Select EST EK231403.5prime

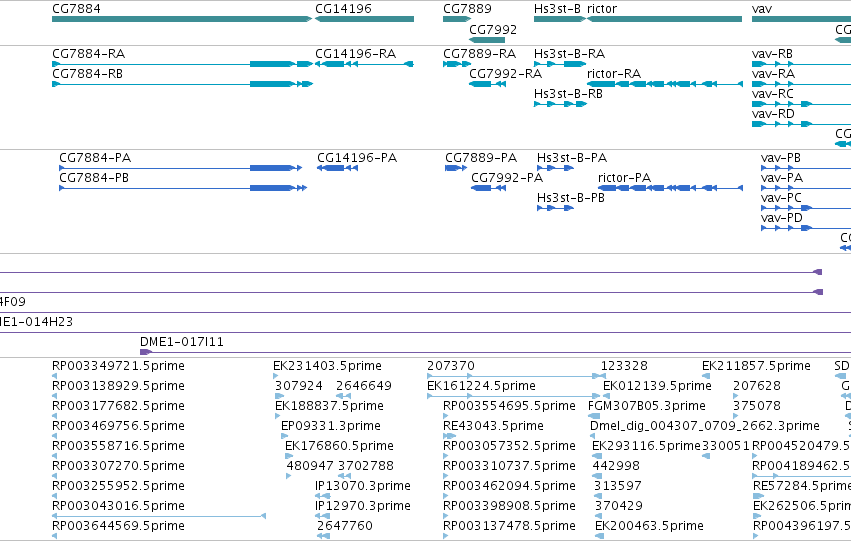coord(327,366)
